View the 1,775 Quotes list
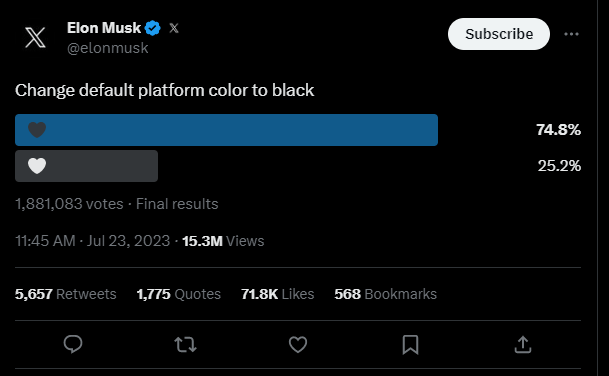609x376 pixels. coord(179,294)
